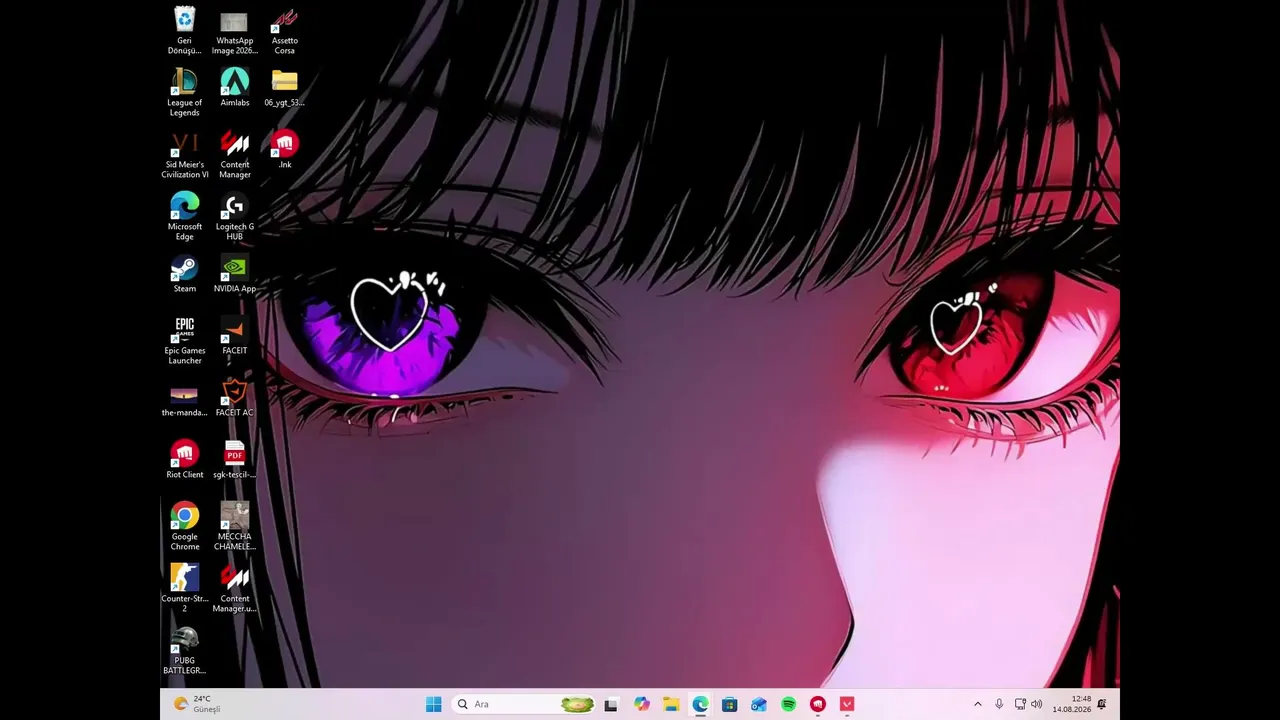The width and height of the screenshot is (1280, 720).
Task: Click the microphone icon in system tray
Action: click(999, 704)
